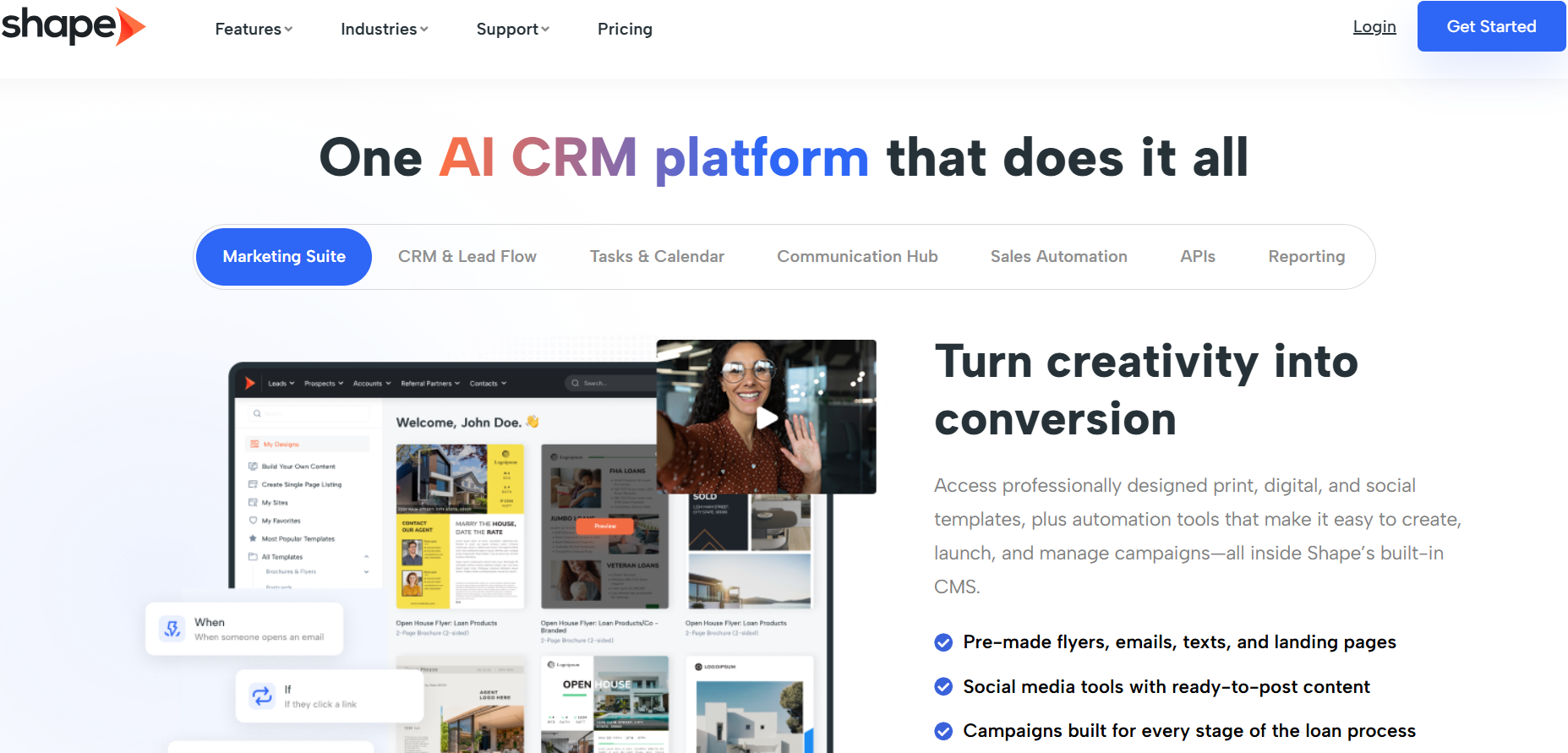Click the When trigger card icon
This screenshot has width=1568, height=753.
click(172, 629)
